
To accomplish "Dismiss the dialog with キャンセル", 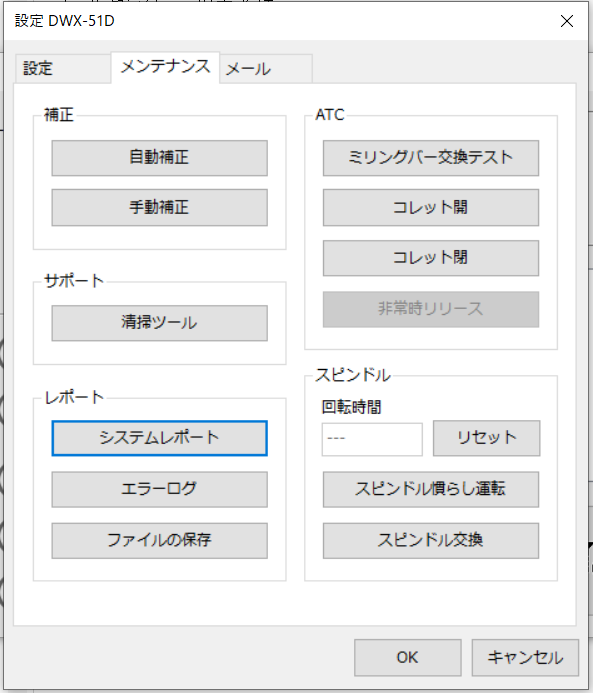I will coord(525,657).
